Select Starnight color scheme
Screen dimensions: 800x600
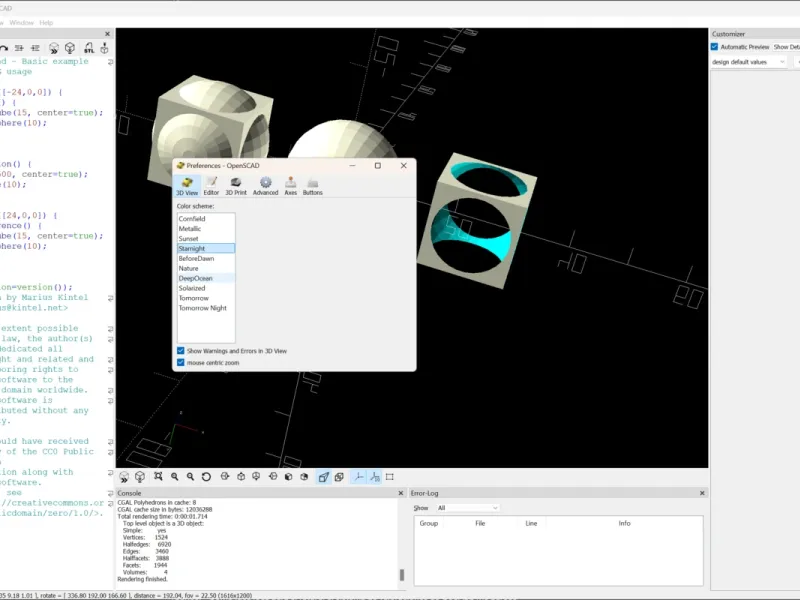pos(206,248)
